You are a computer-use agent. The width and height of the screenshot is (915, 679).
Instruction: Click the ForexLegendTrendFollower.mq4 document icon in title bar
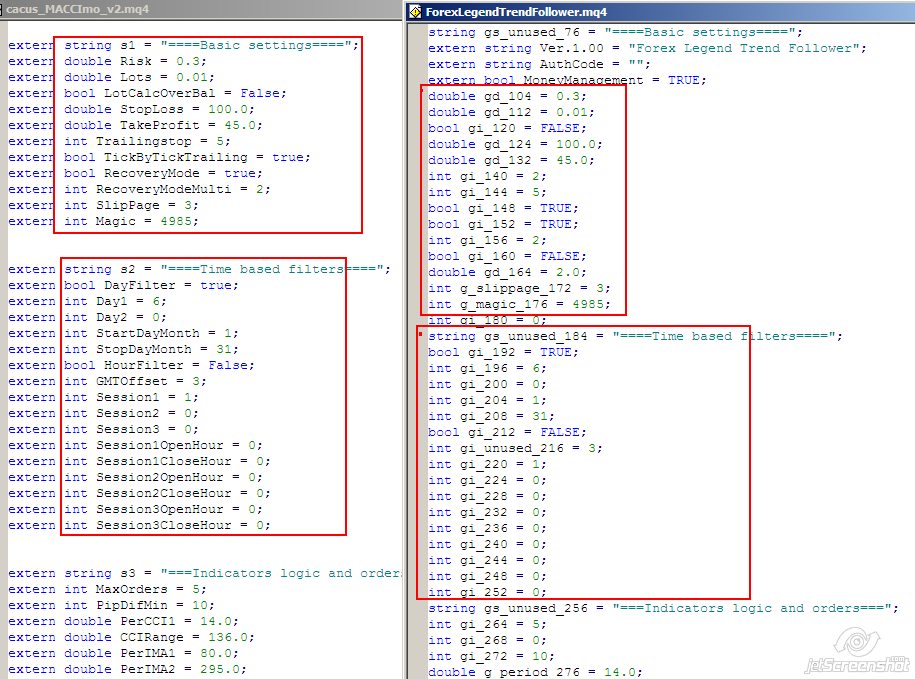pos(415,11)
